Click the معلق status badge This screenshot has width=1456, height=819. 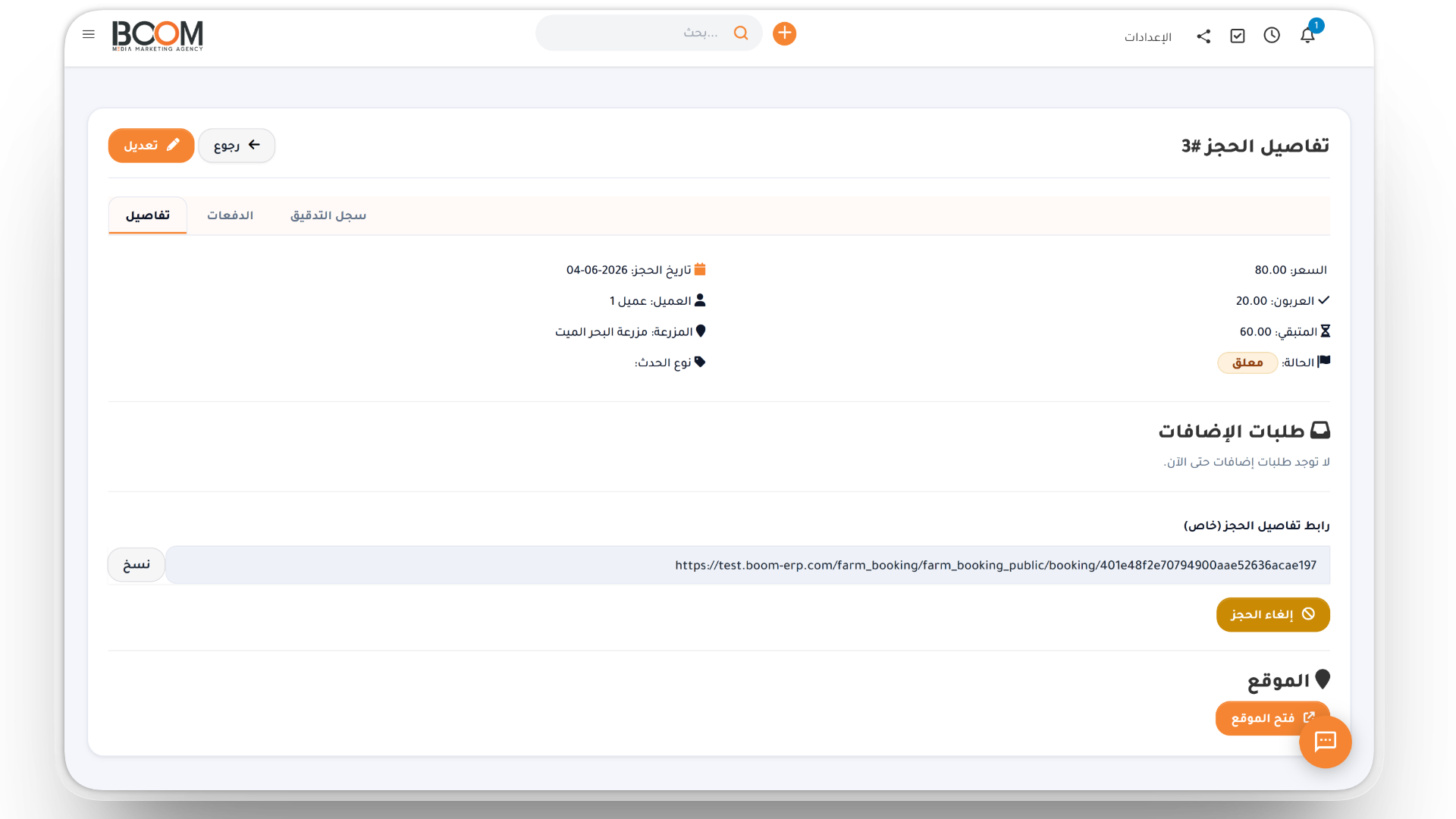point(1247,362)
